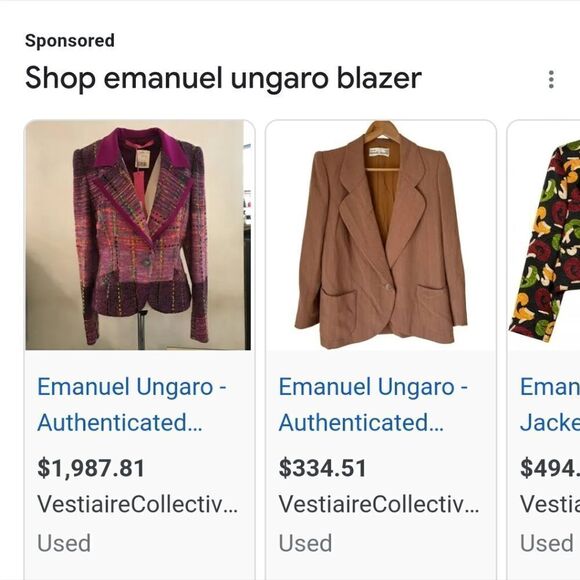Open second Emanuel Ungaro Authenticated listing link
Image resolution: width=580 pixels, height=580 pixels.
pos(373,404)
